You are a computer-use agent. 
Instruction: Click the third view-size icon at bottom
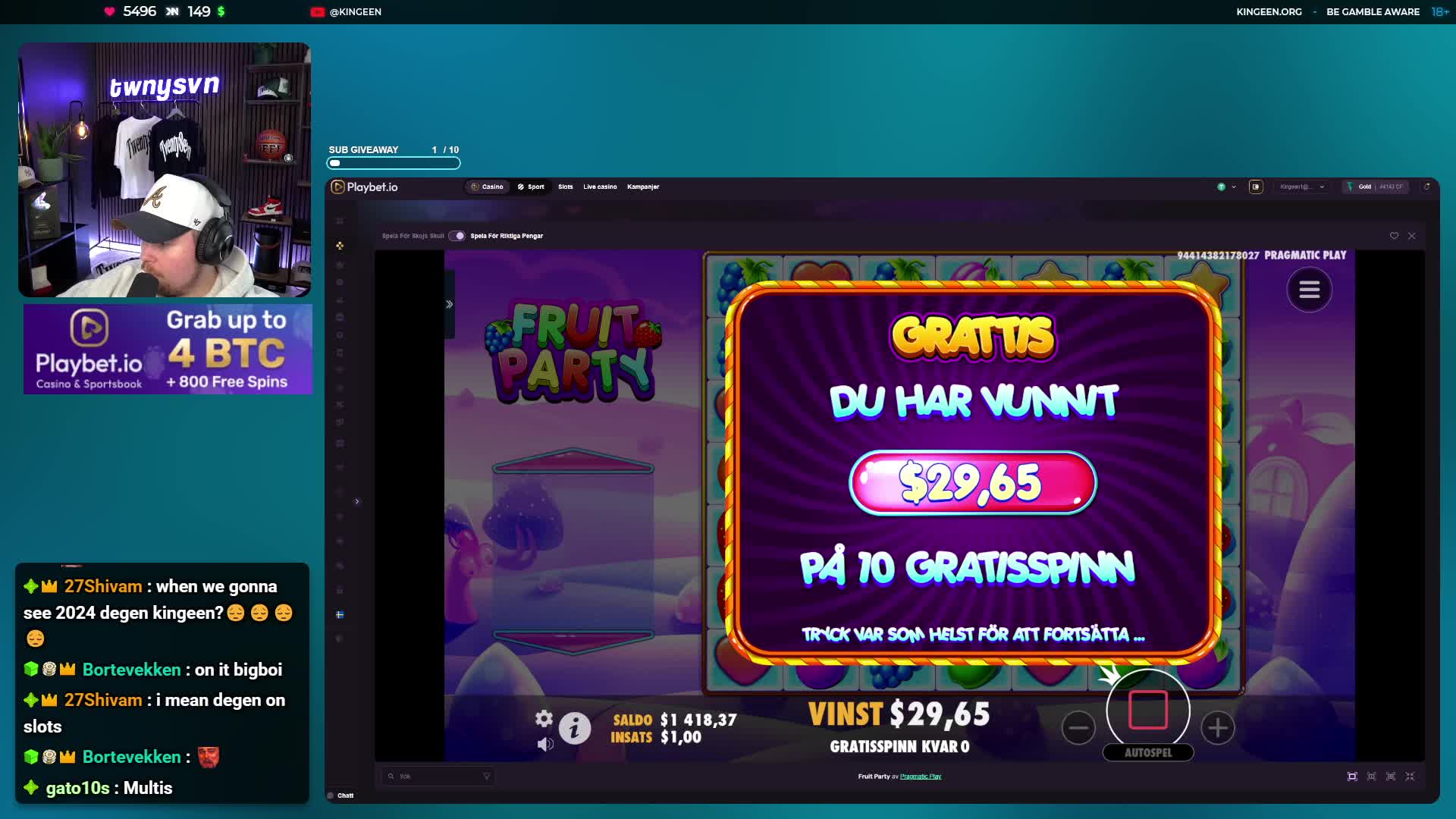click(1390, 776)
